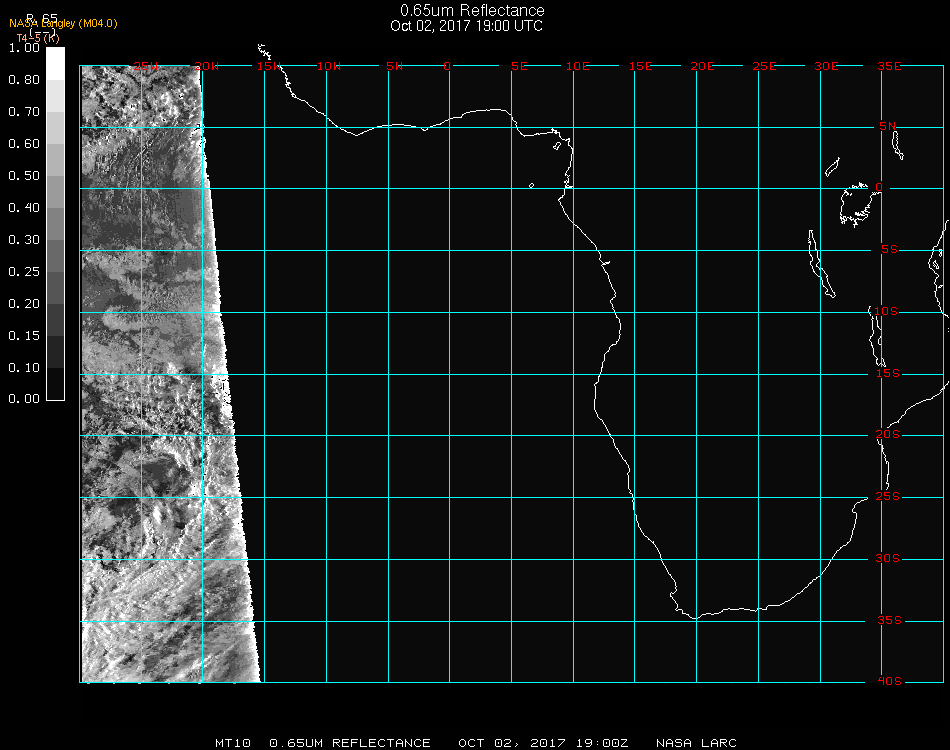Click the 15W longitude label
Image resolution: width=950 pixels, height=750 pixels.
coord(269,66)
